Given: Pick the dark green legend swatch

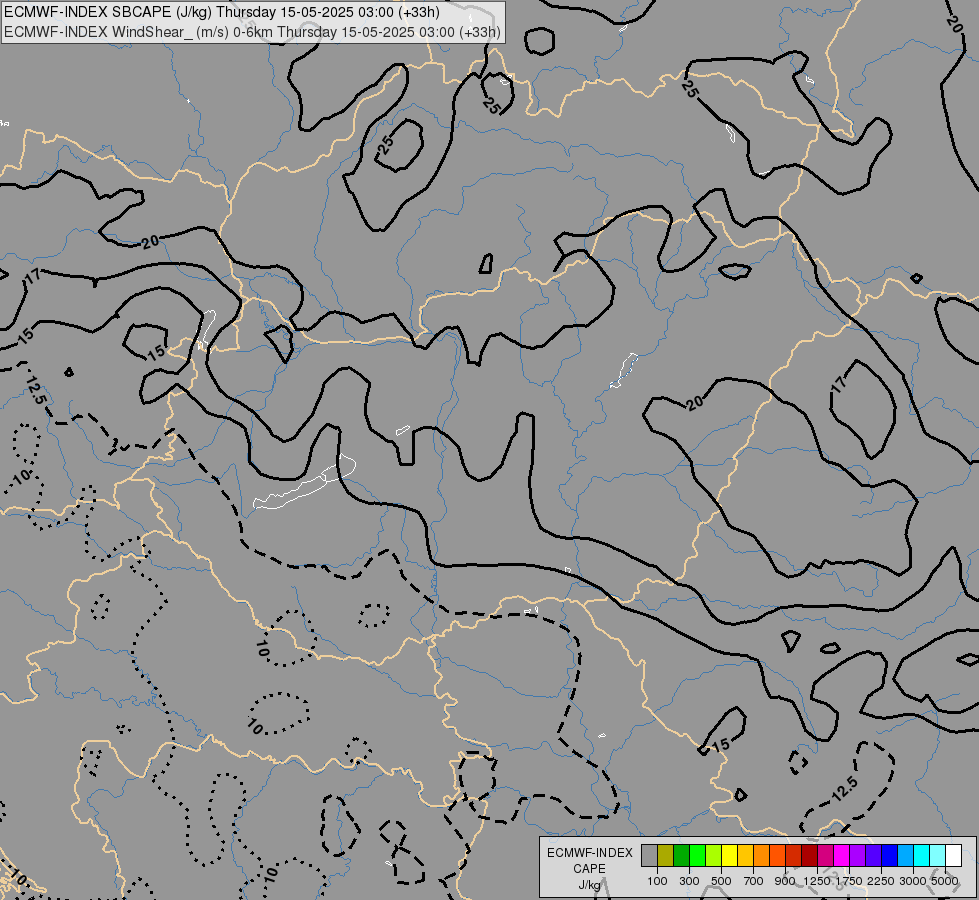Looking at the screenshot, I should click(682, 855).
